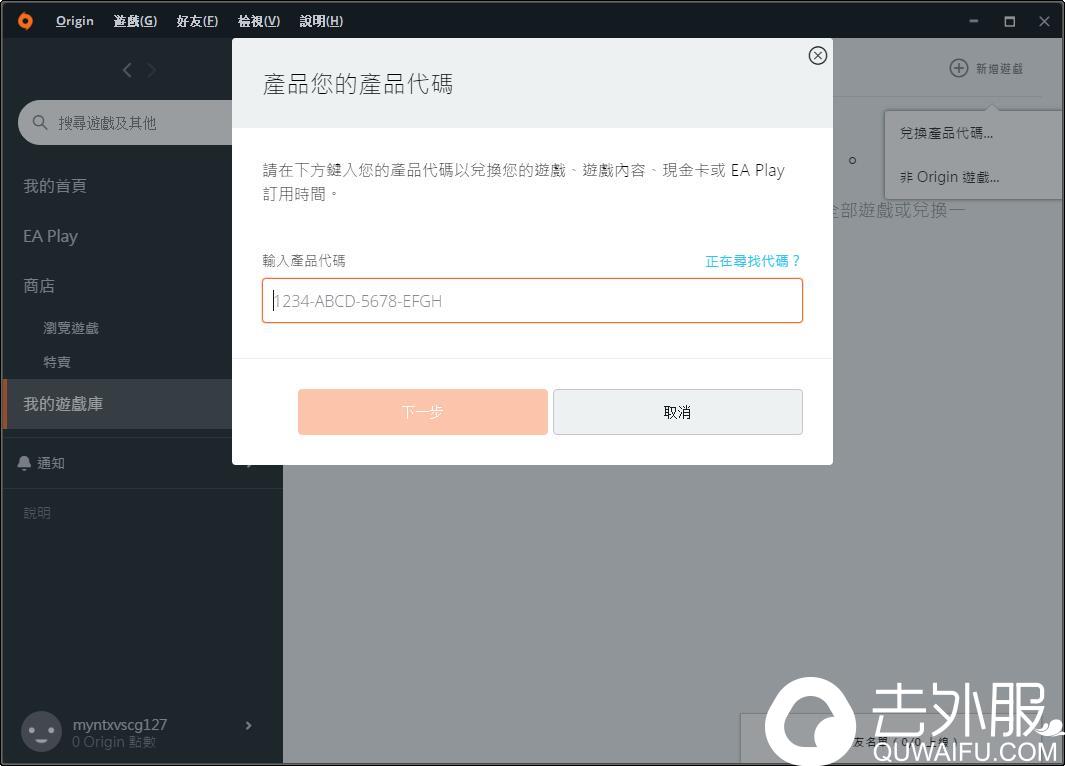Choose 非 Origin 遊戲... menu entry

pos(950,177)
